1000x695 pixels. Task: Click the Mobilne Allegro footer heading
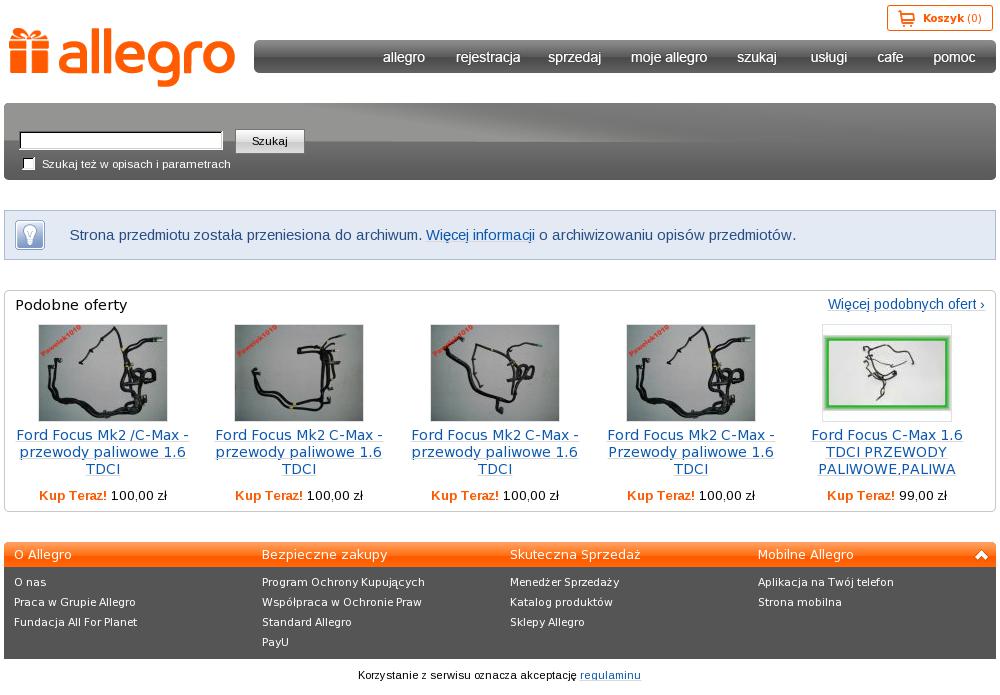click(x=805, y=555)
